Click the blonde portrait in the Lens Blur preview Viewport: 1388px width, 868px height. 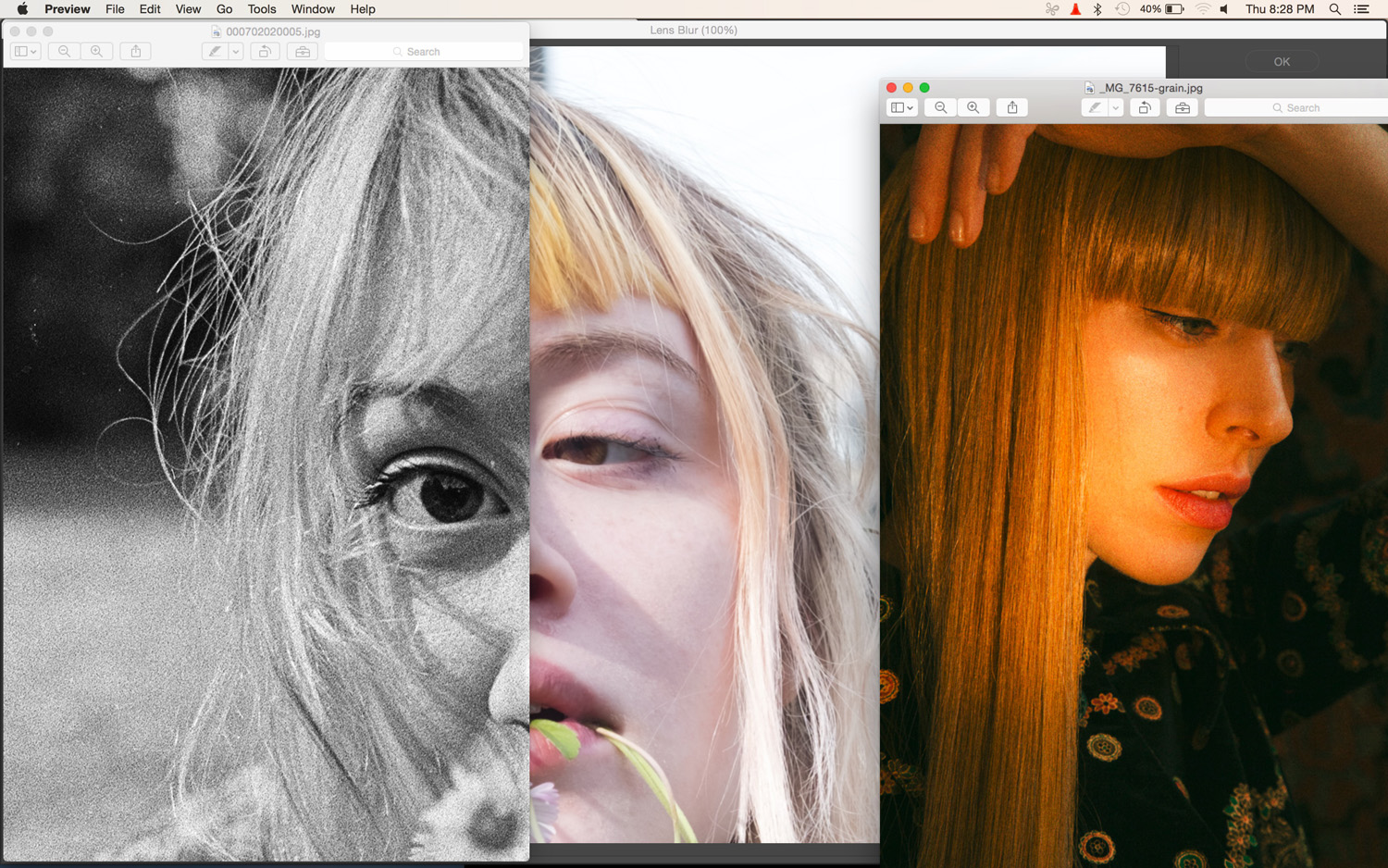[x=705, y=444]
